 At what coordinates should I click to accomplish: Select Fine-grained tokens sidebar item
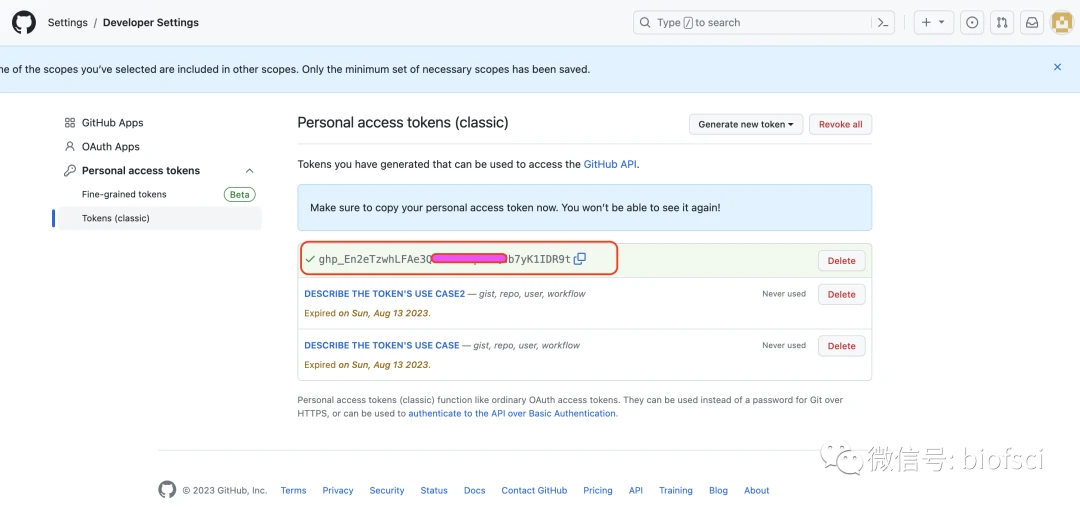point(124,194)
